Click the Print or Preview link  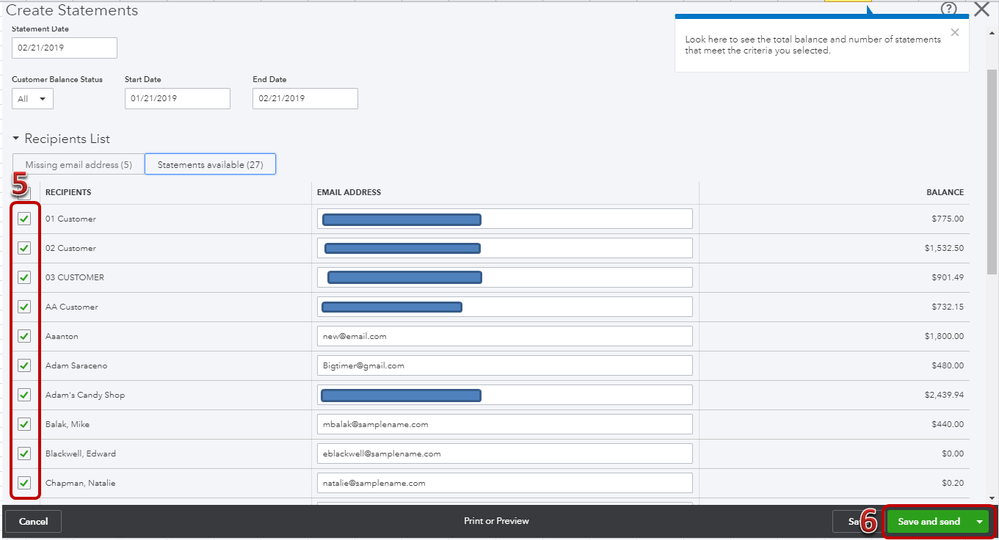click(x=496, y=521)
